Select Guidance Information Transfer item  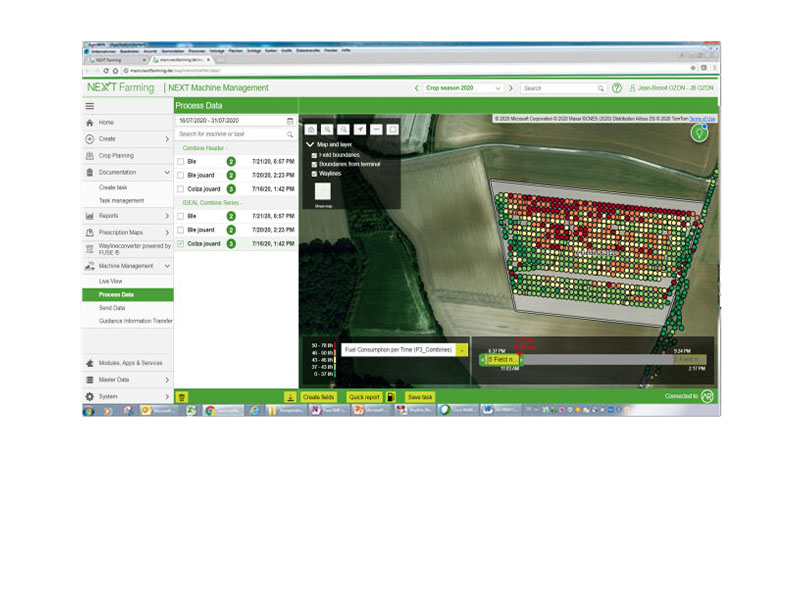click(136, 321)
